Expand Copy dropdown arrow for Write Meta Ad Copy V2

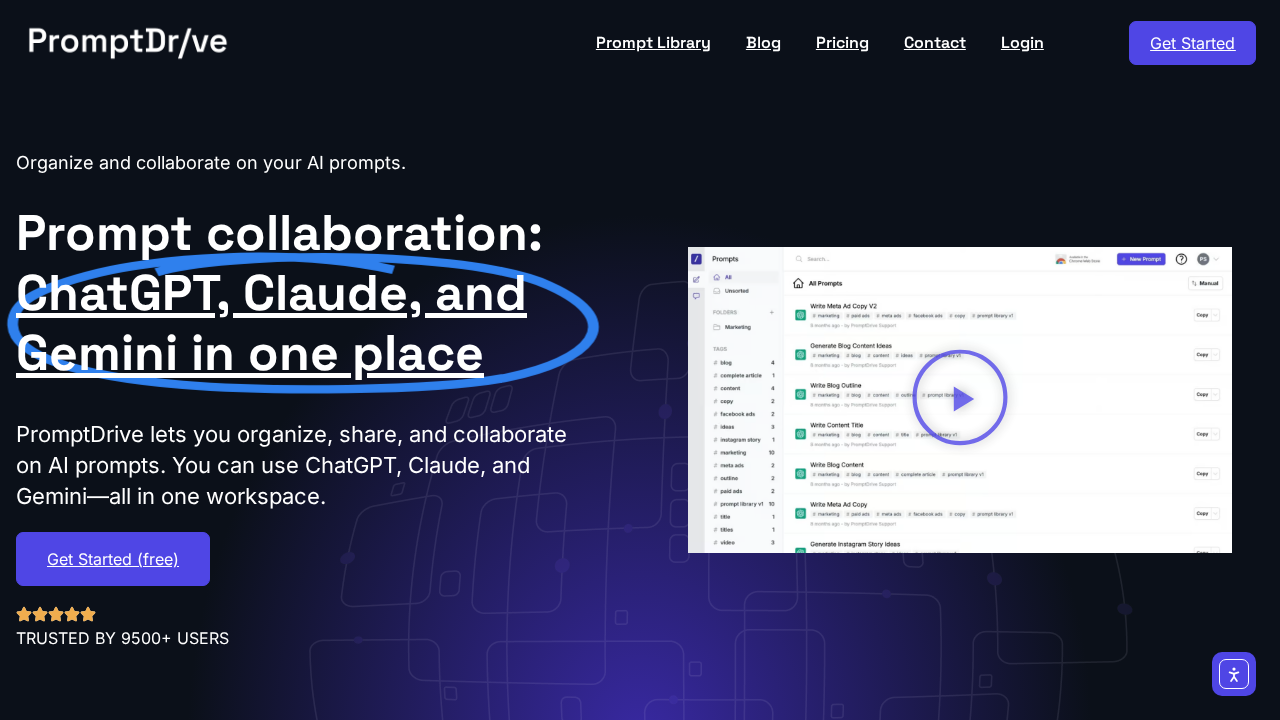tap(1215, 315)
